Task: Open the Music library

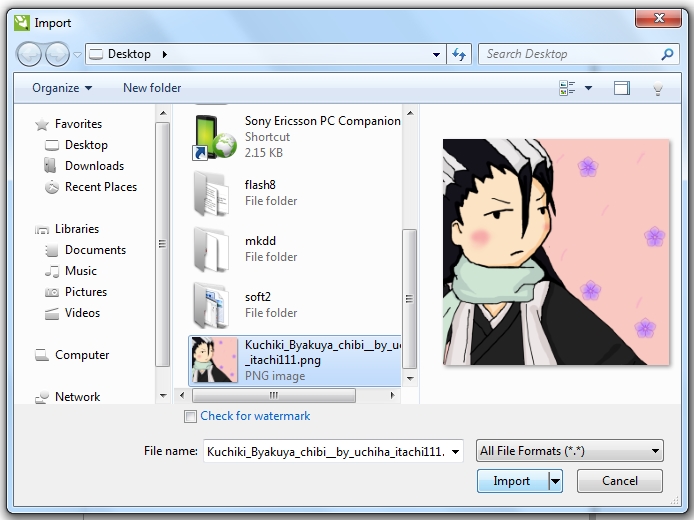Action: 81,271
